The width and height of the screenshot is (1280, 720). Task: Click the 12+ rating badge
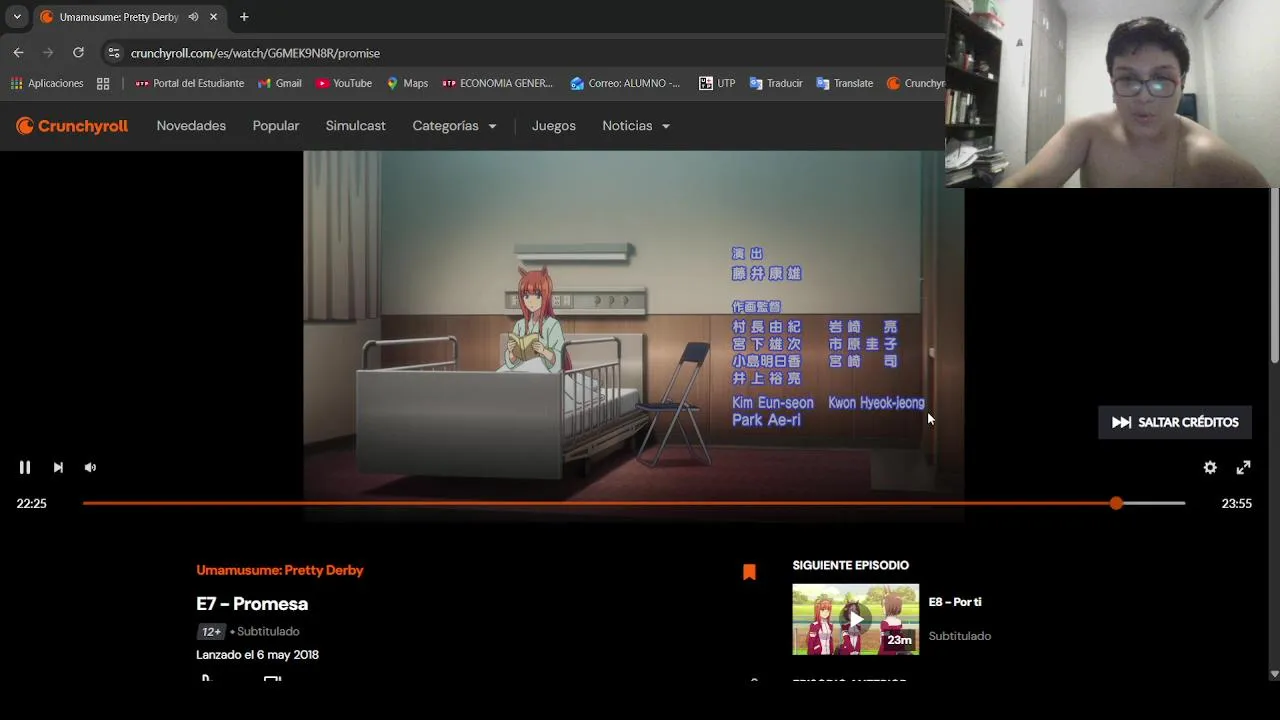211,632
